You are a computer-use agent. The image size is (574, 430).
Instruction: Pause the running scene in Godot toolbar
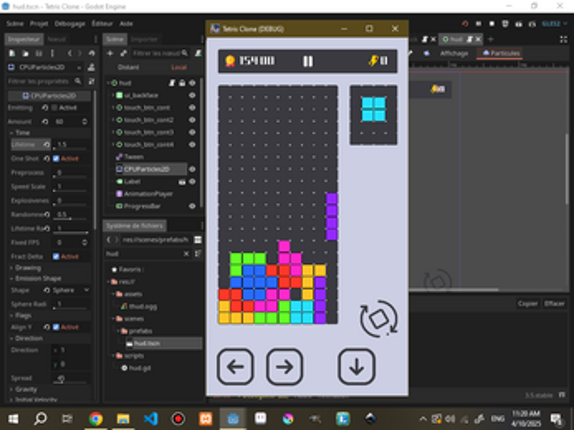click(x=478, y=24)
